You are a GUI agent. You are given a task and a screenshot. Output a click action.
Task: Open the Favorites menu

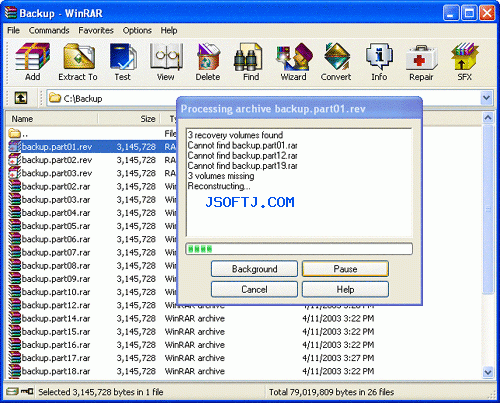coord(96,30)
